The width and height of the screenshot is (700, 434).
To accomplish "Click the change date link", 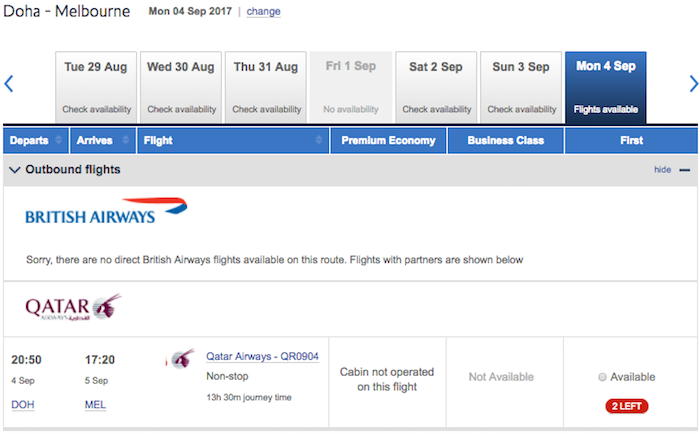I will click(263, 12).
